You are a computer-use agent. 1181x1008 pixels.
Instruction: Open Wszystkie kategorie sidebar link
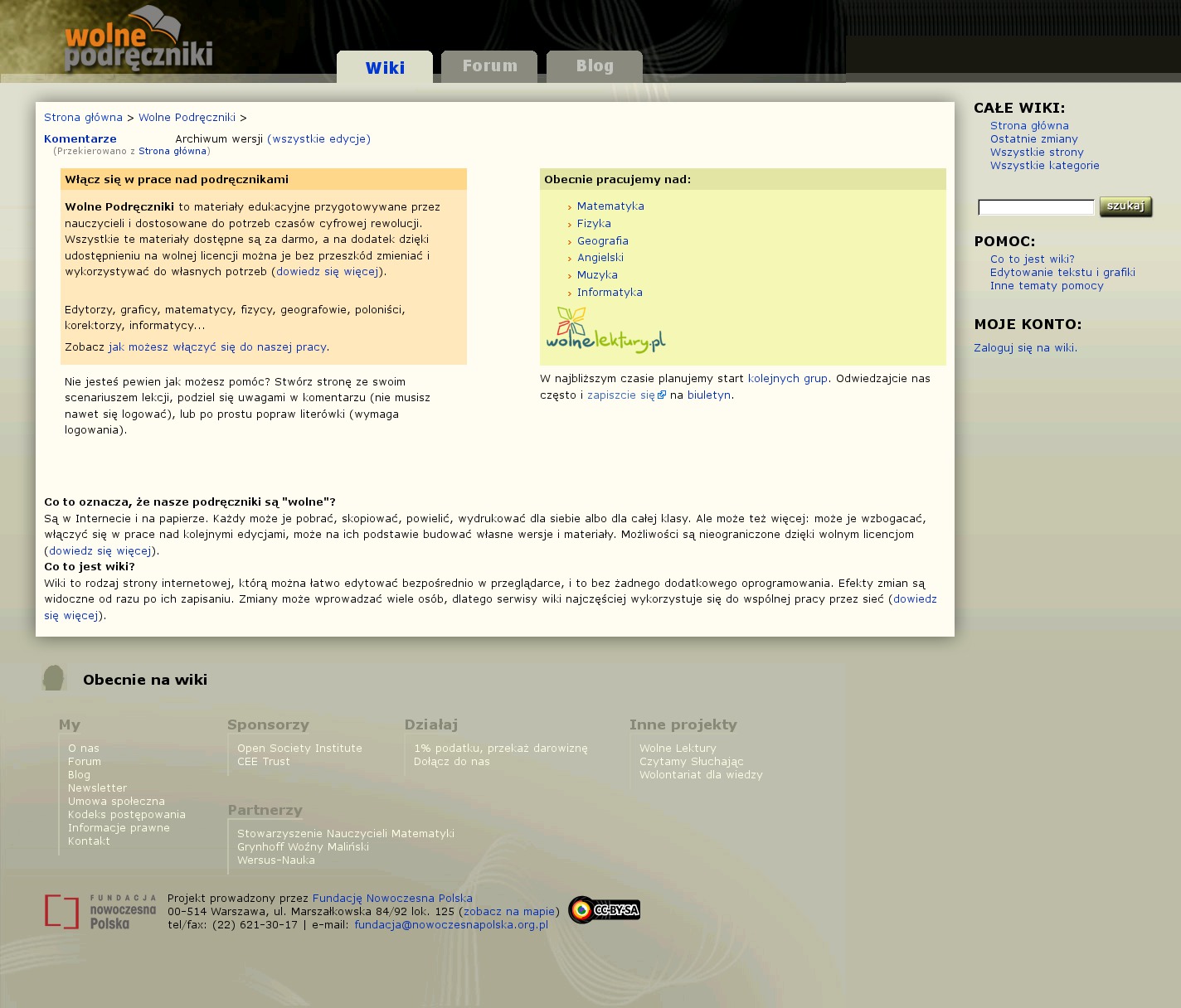click(x=1044, y=166)
